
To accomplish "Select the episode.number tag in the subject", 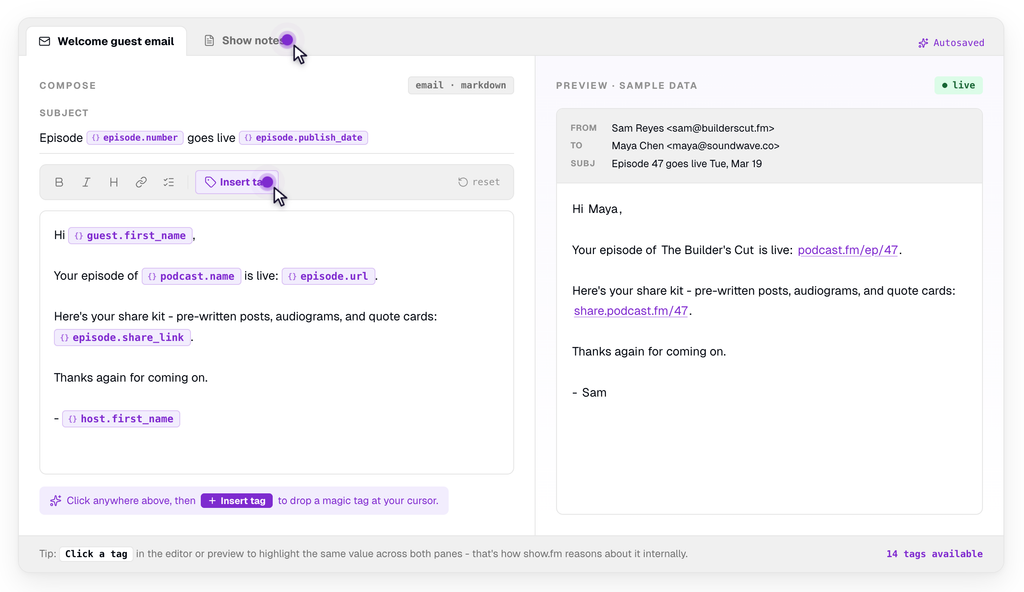I will pos(135,138).
